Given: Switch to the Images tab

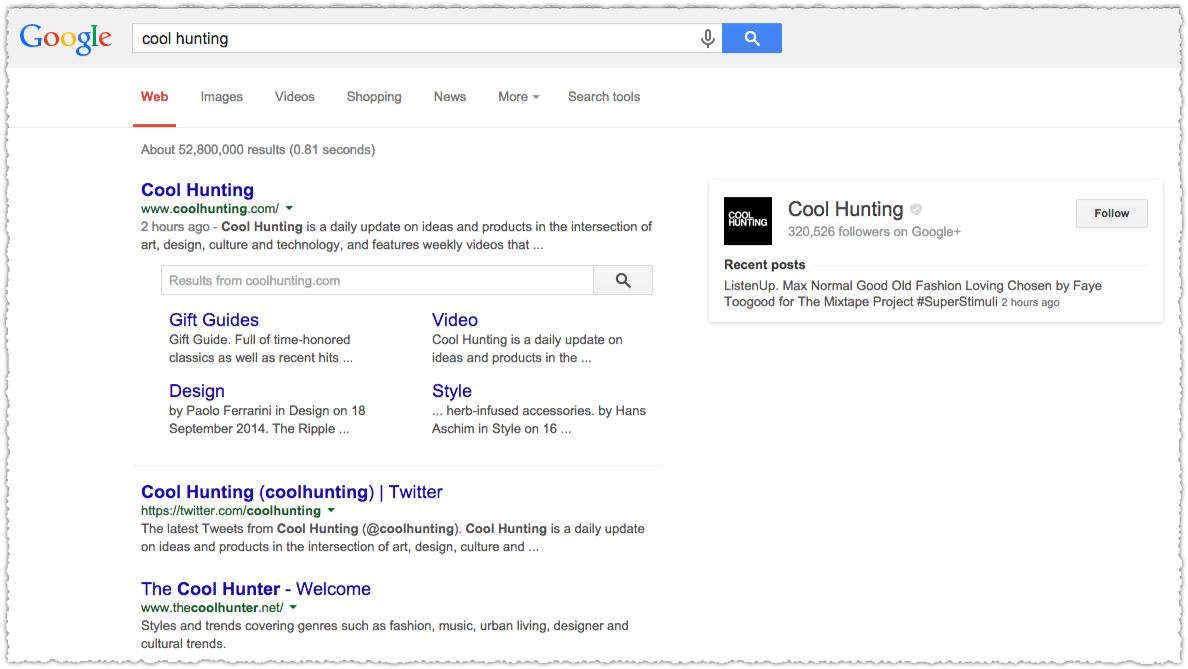Looking at the screenshot, I should (222, 97).
